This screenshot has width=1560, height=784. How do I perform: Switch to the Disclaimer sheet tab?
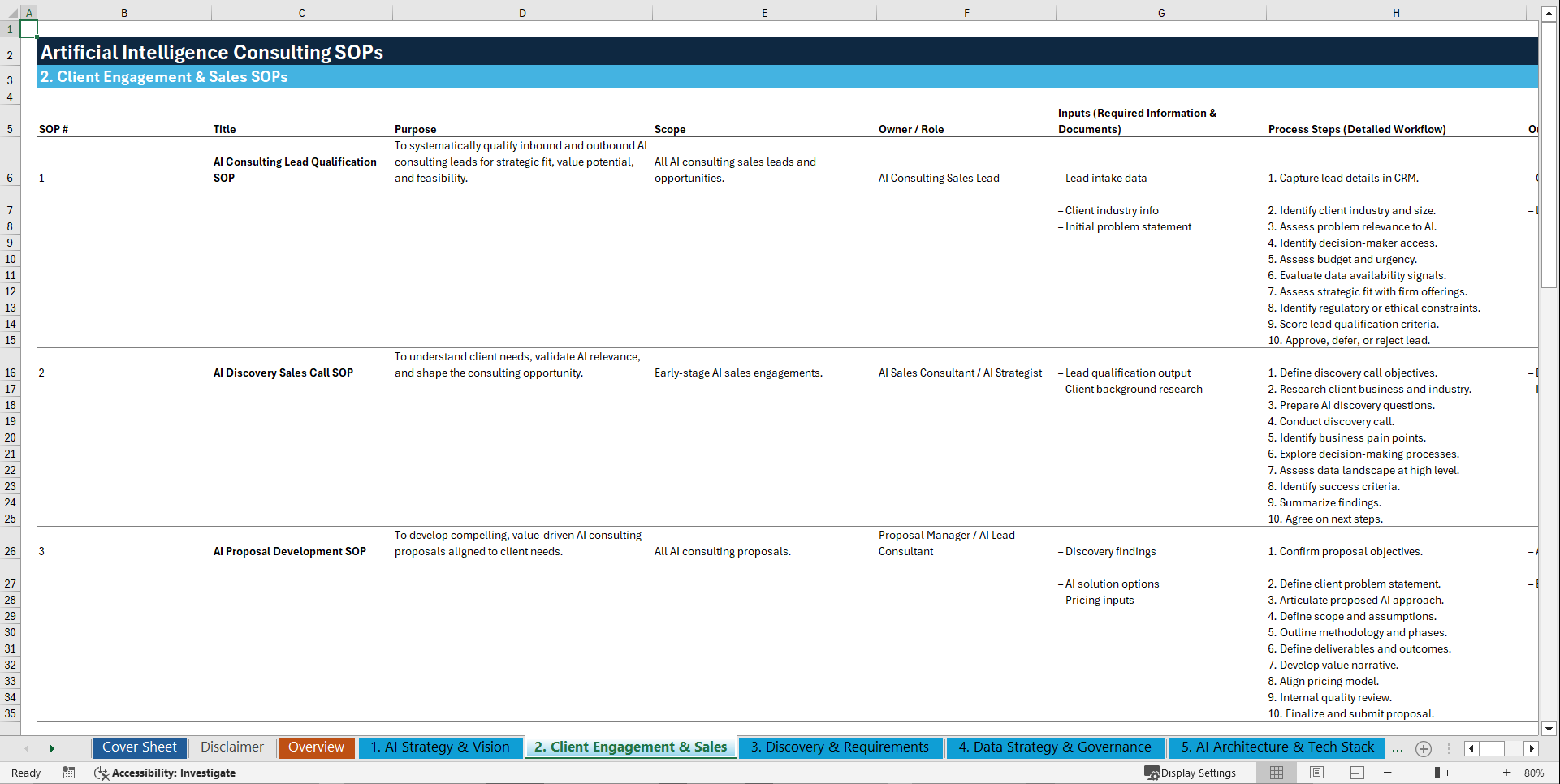tap(231, 747)
